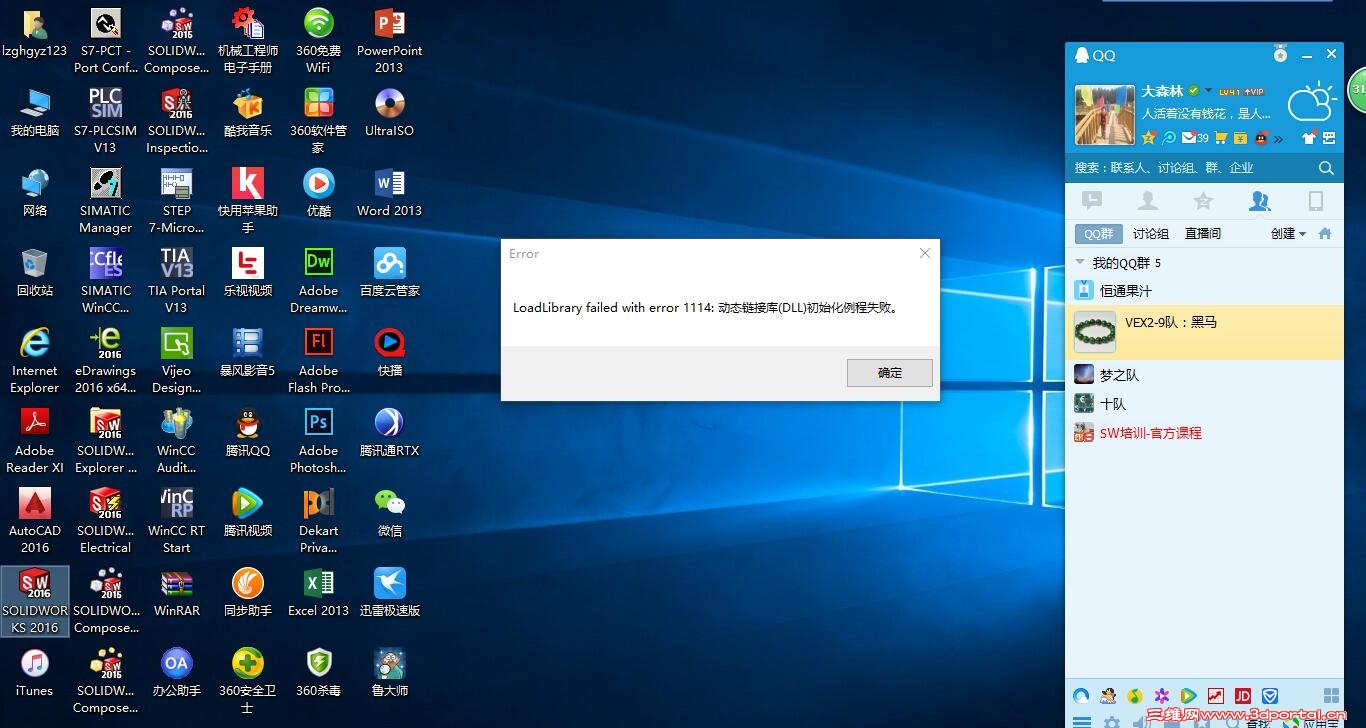This screenshot has width=1366, height=728.
Task: Select the 鲁大师 desktop icon
Action: click(x=389, y=673)
